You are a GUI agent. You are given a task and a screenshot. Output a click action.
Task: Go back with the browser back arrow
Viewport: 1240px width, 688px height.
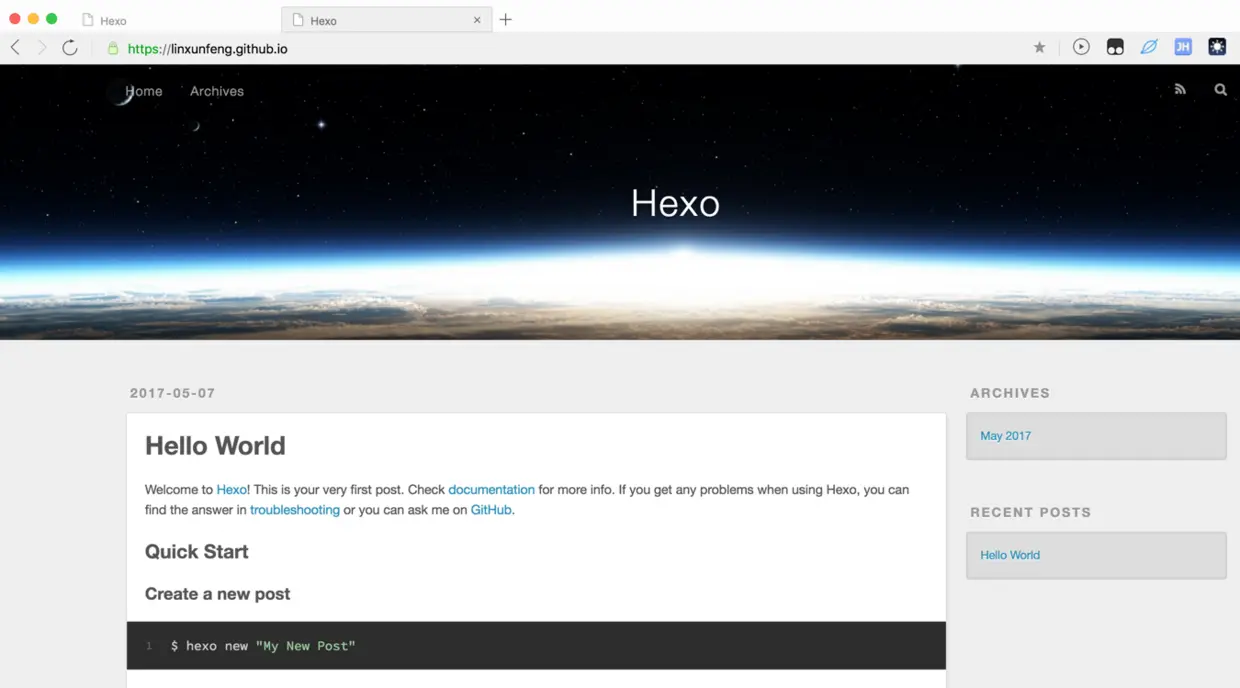click(15, 47)
